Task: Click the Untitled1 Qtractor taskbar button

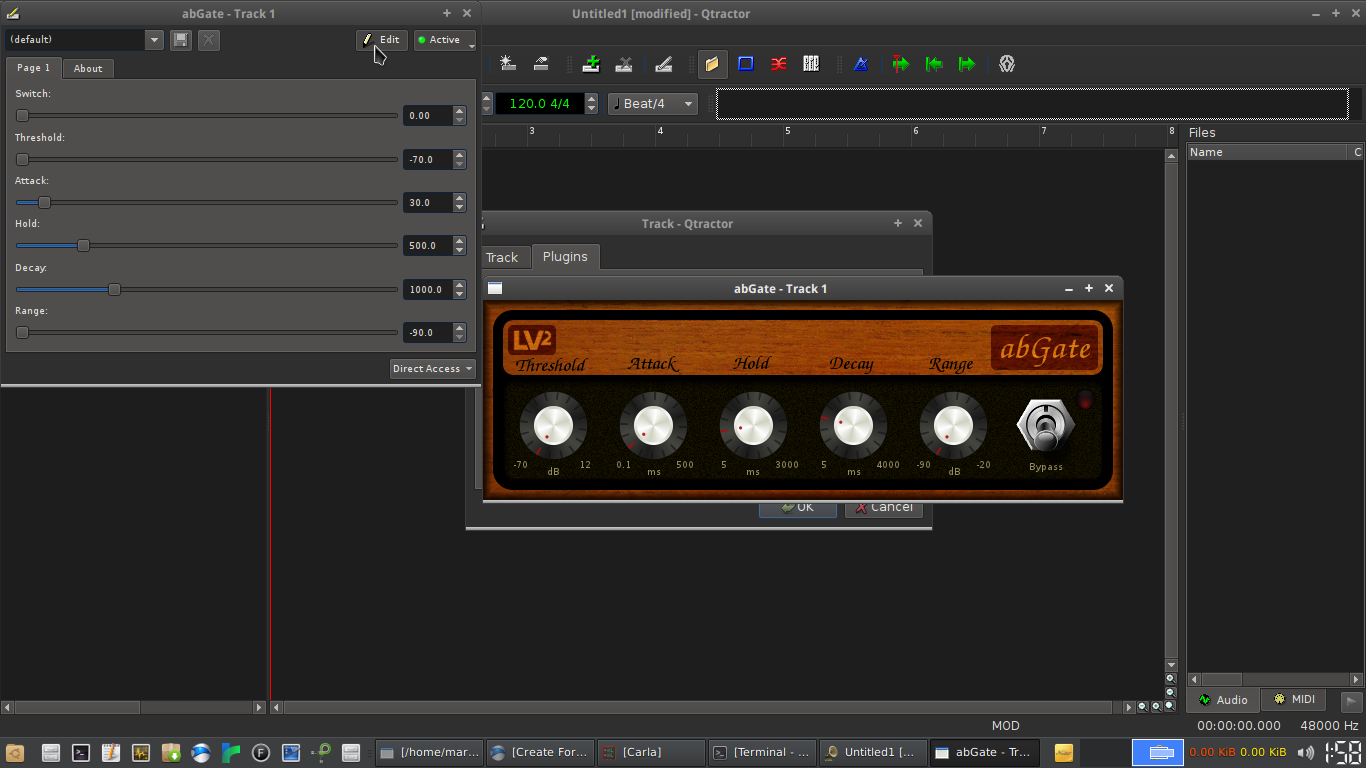Action: (874, 752)
